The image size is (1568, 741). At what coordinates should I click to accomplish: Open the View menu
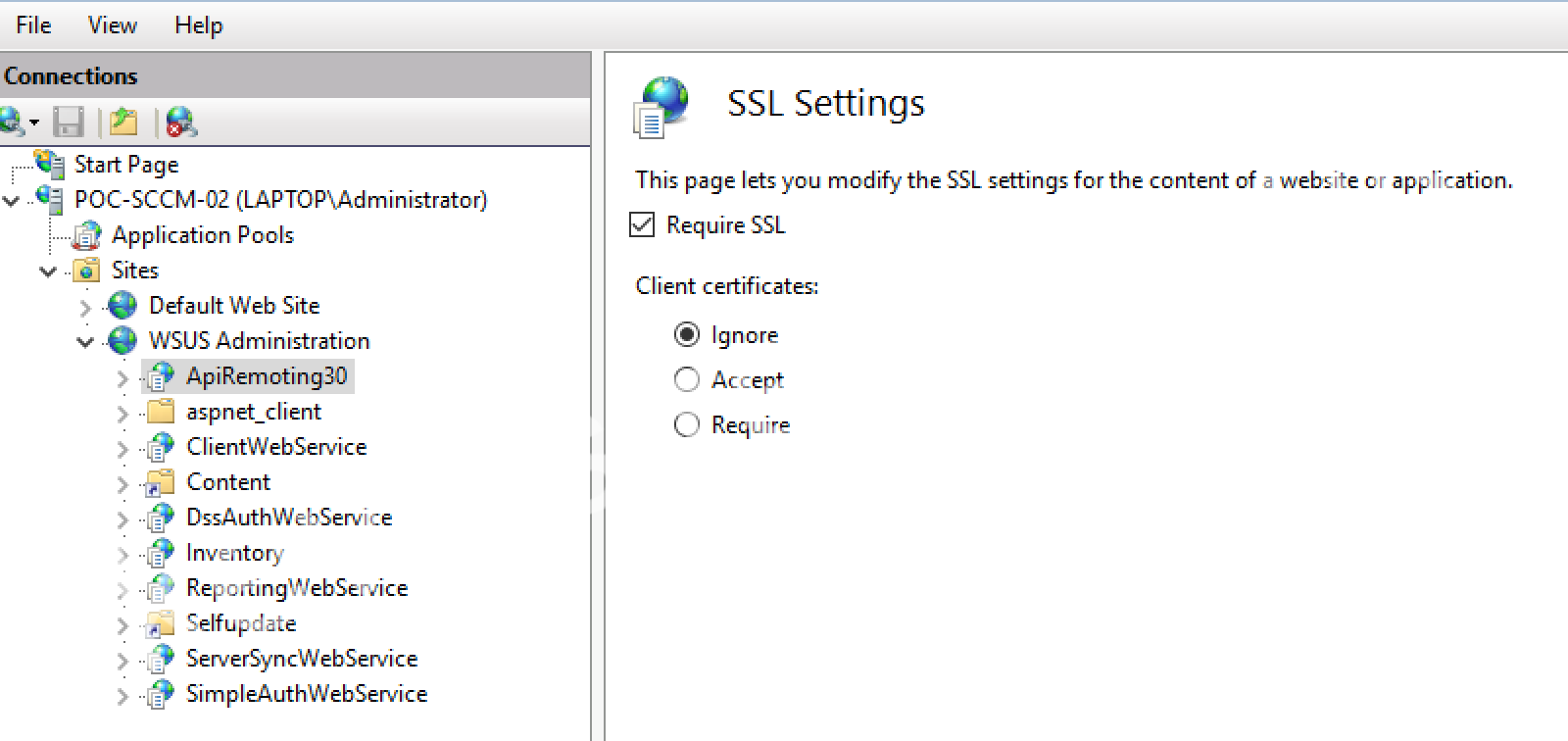[112, 25]
